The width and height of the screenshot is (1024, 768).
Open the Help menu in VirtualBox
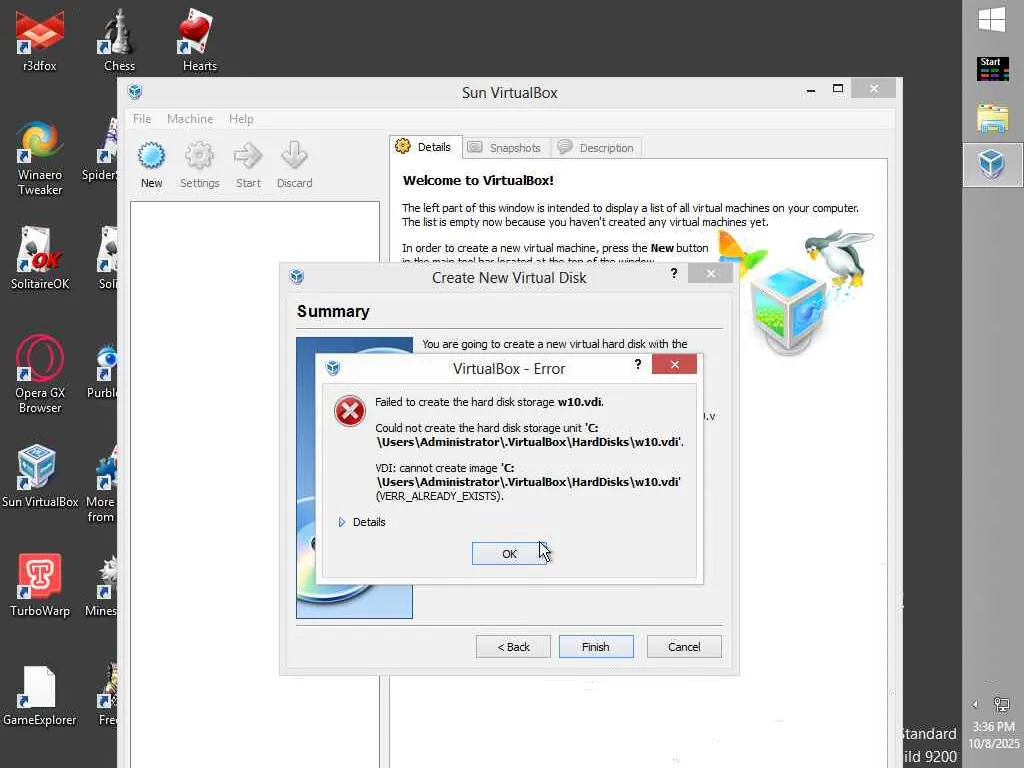(241, 119)
